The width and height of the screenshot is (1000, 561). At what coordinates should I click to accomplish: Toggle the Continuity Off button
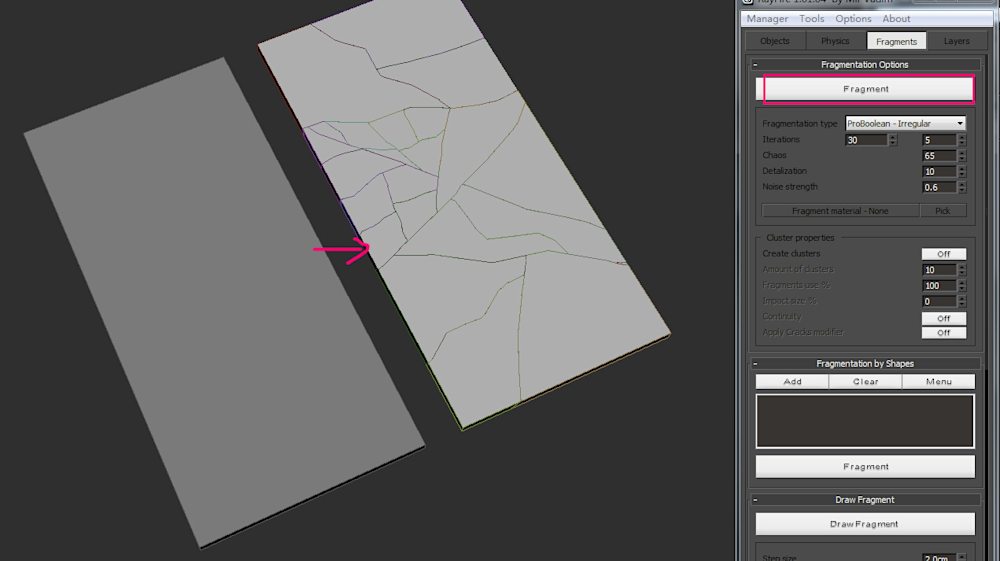[x=944, y=318]
